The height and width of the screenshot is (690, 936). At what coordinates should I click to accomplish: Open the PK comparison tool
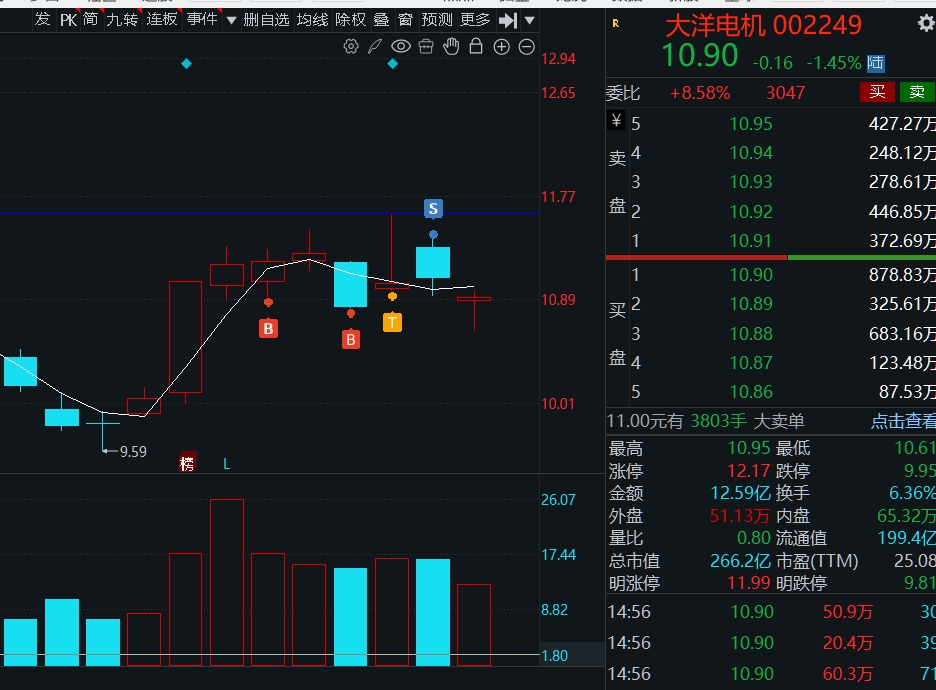68,20
